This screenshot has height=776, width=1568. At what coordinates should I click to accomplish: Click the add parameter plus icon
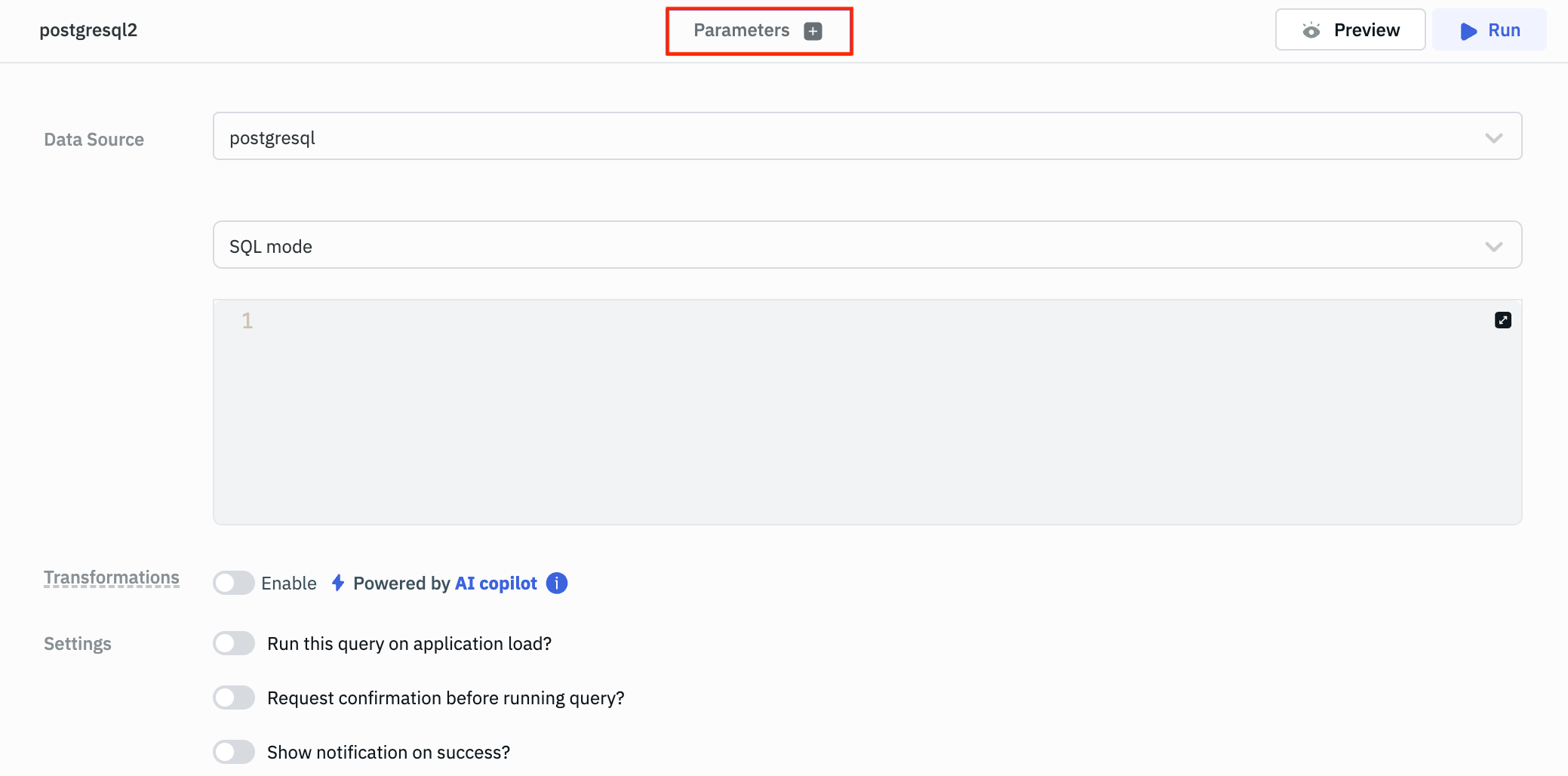[x=813, y=31]
